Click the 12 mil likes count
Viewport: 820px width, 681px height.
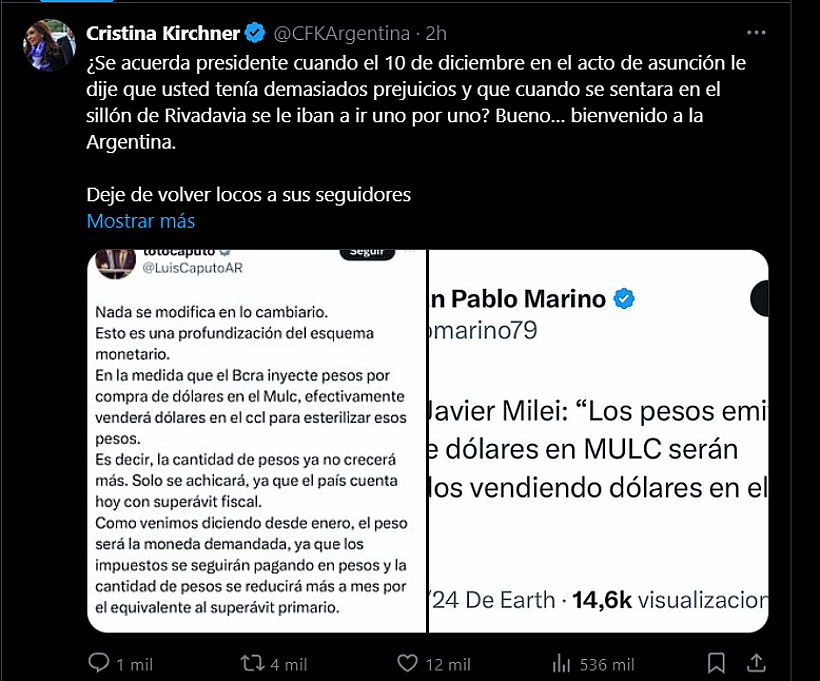[x=448, y=665]
